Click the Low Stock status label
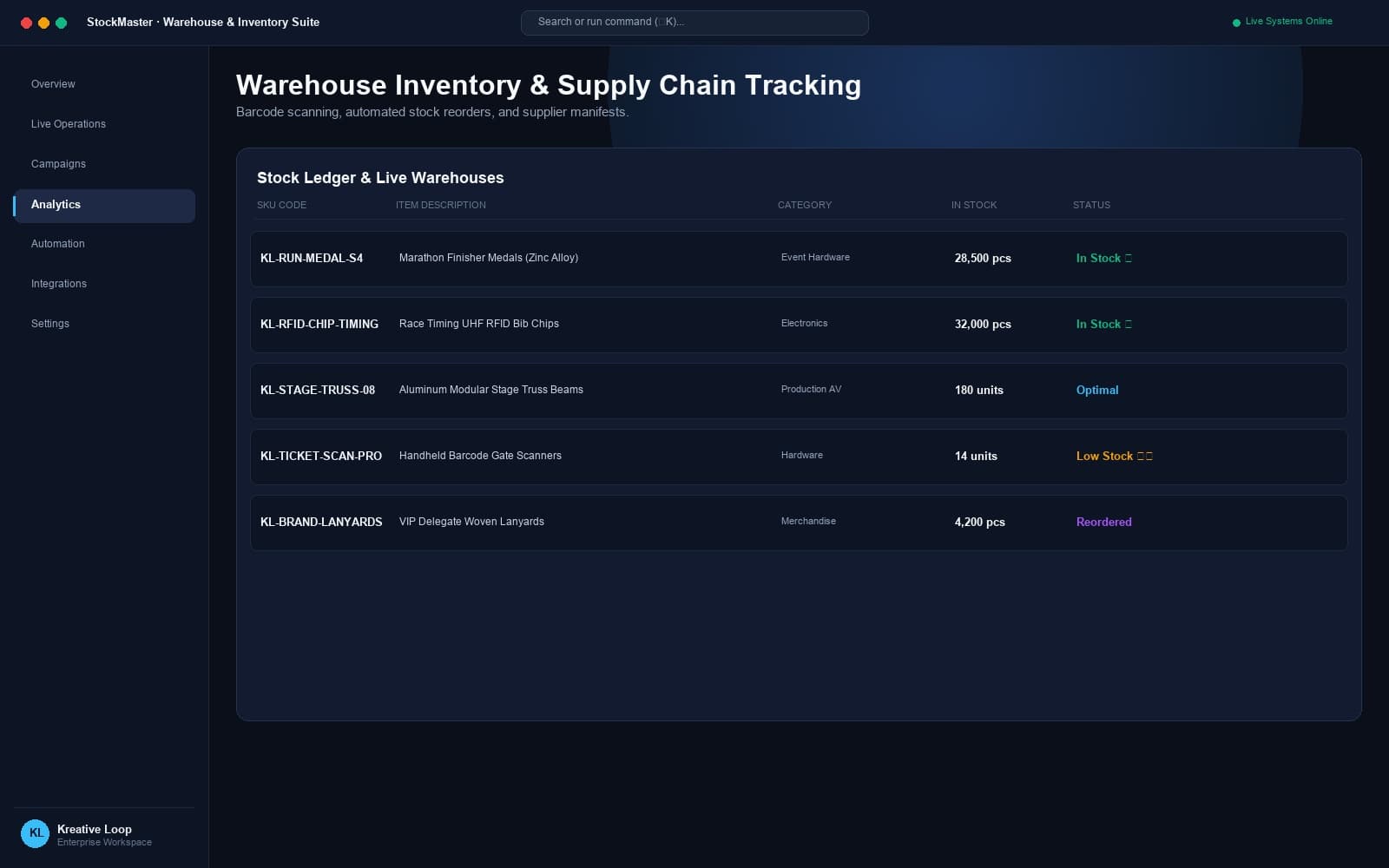This screenshot has width=1389, height=868. pos(1115,457)
